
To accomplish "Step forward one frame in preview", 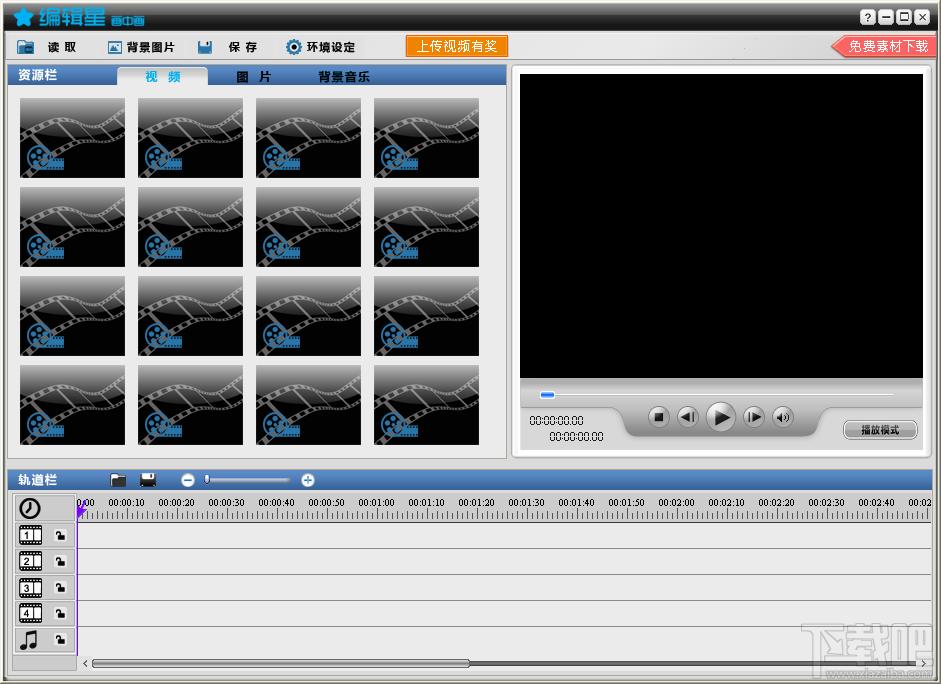I will [754, 417].
